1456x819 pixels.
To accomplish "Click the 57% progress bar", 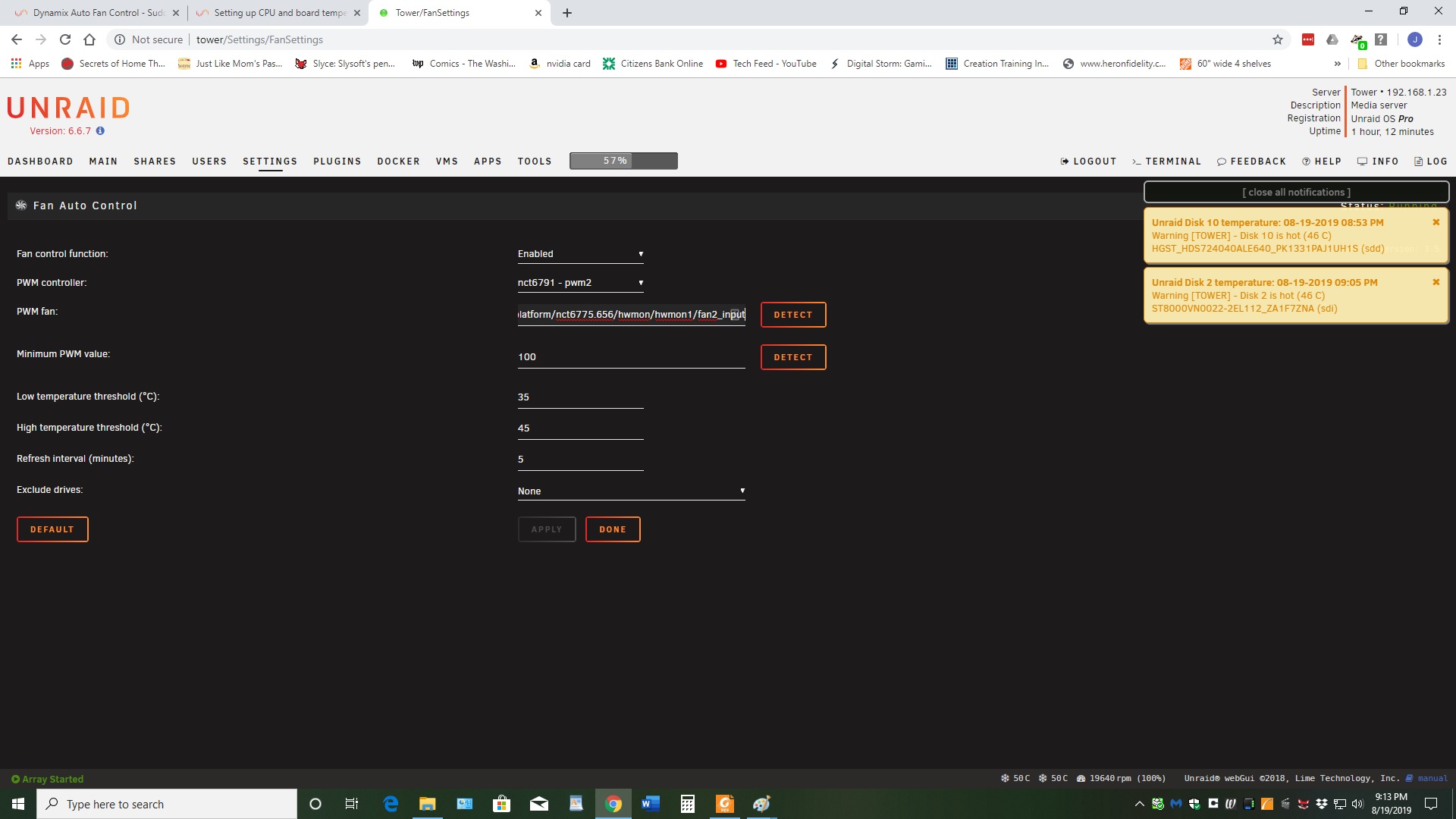I will [623, 161].
